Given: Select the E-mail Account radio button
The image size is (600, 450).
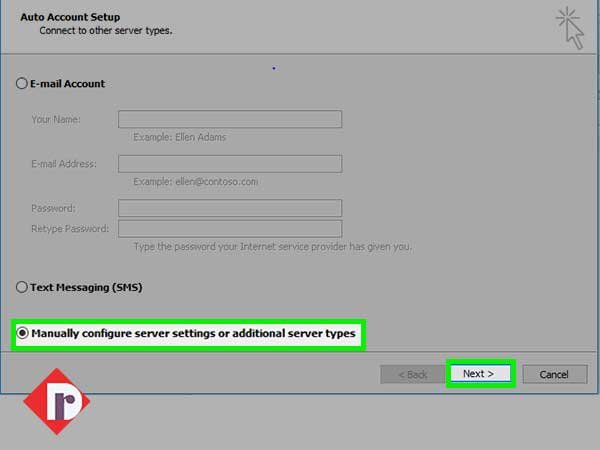Looking at the screenshot, I should click(22, 83).
